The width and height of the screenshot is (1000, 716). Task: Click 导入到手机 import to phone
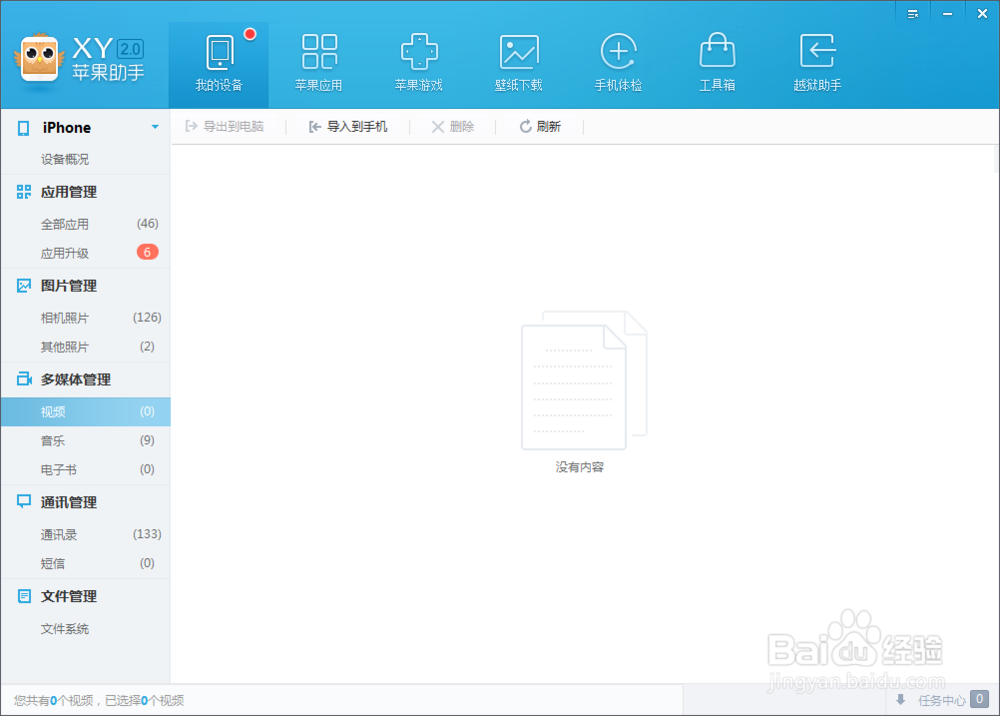(347, 126)
